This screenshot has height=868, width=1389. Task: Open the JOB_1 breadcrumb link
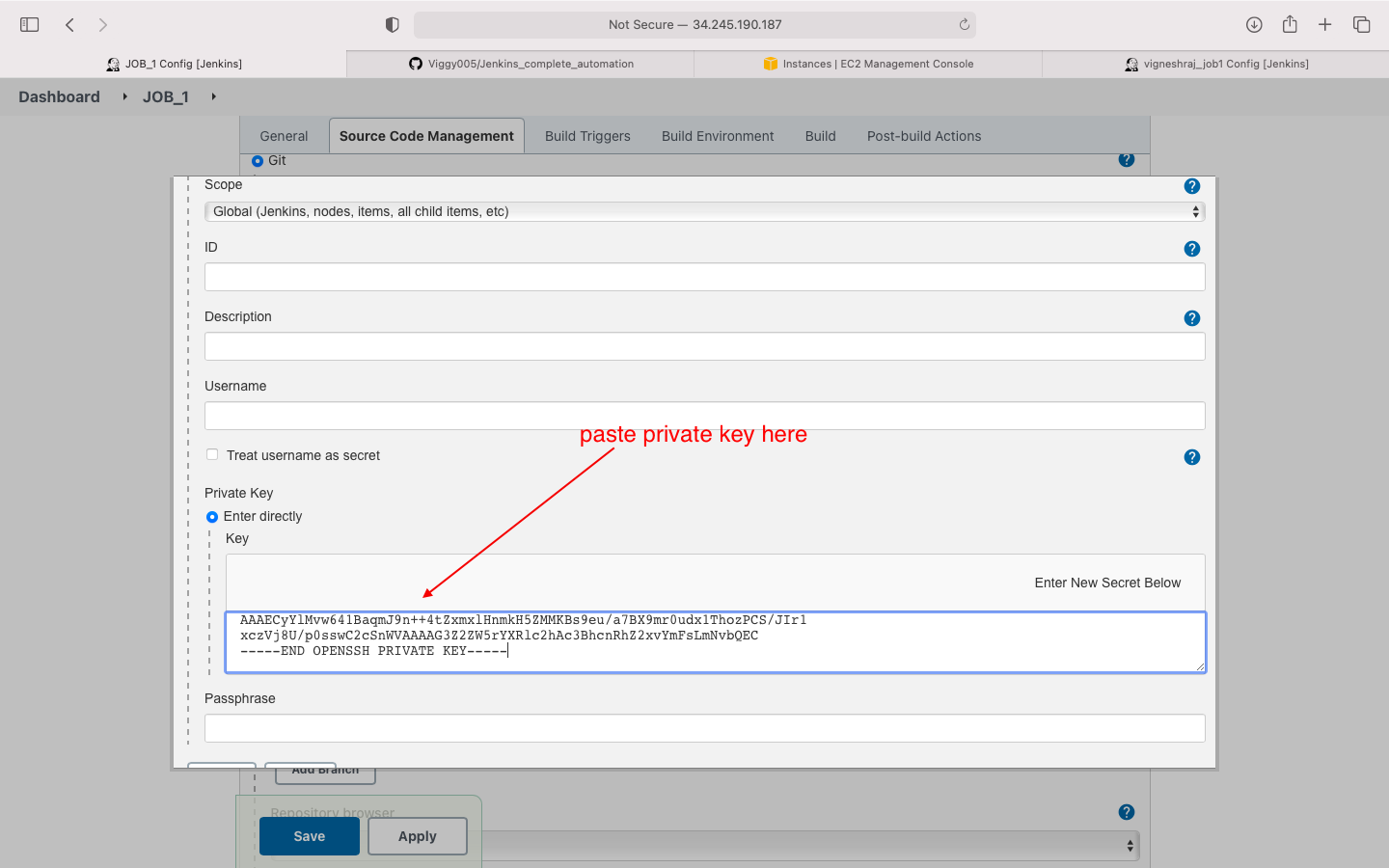click(166, 96)
